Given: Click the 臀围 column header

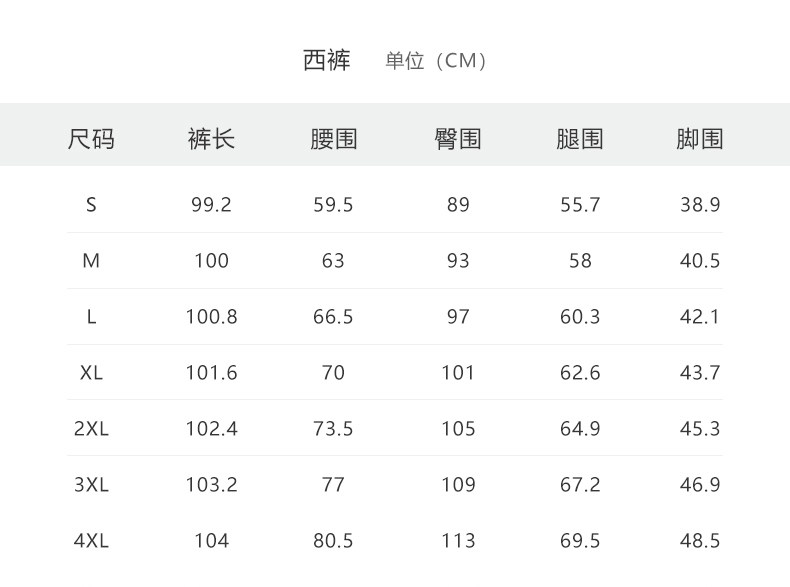Looking at the screenshot, I should coord(458,139).
